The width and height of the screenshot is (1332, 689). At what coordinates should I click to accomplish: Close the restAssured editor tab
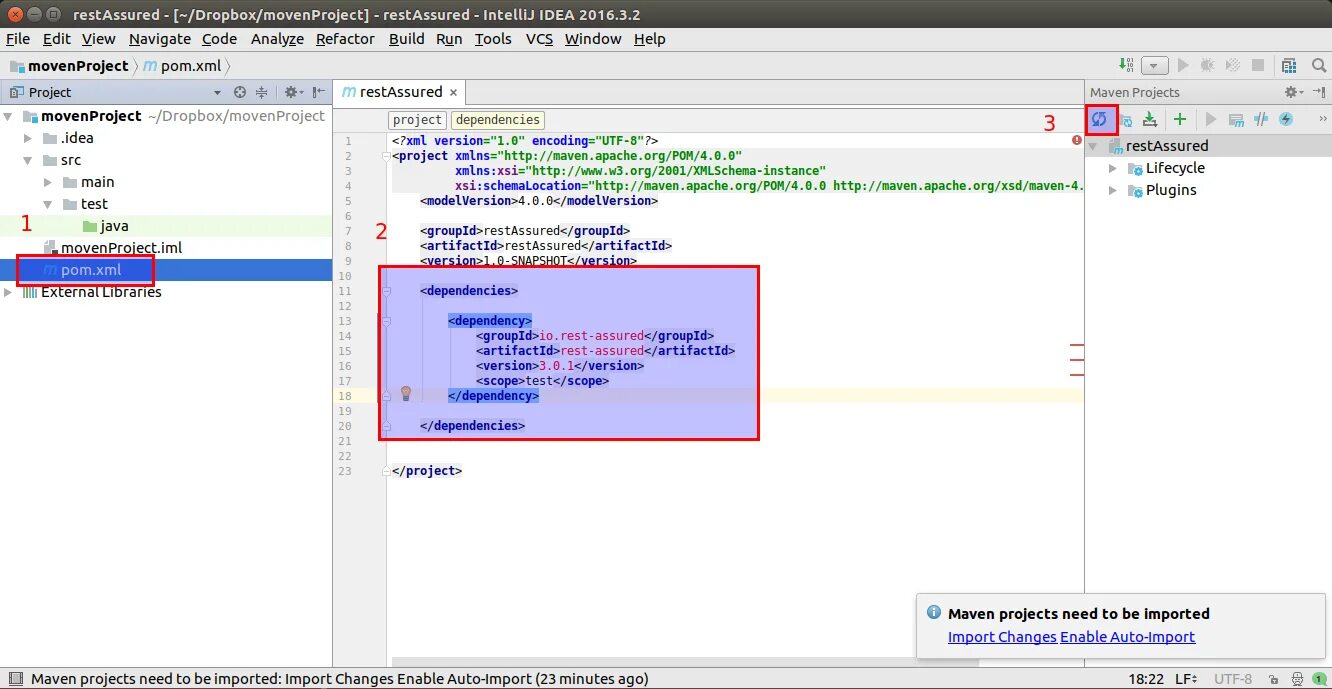point(453,92)
